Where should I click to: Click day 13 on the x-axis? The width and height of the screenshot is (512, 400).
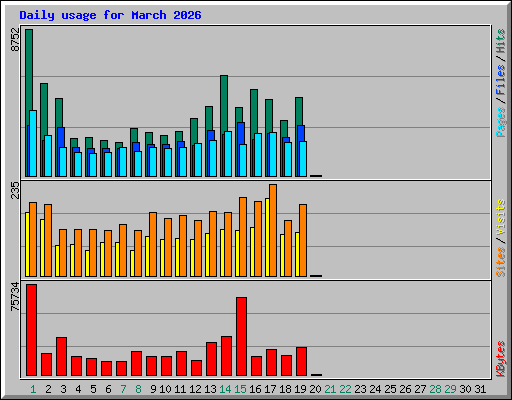click(x=210, y=389)
